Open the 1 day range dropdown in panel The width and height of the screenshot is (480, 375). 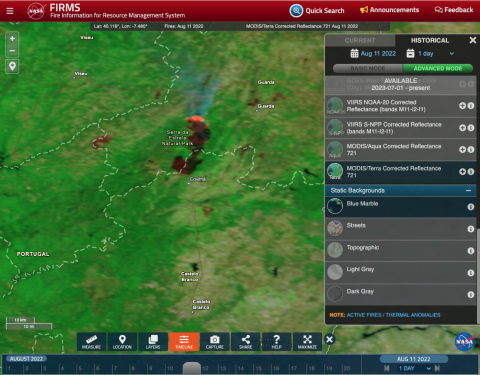click(436, 54)
